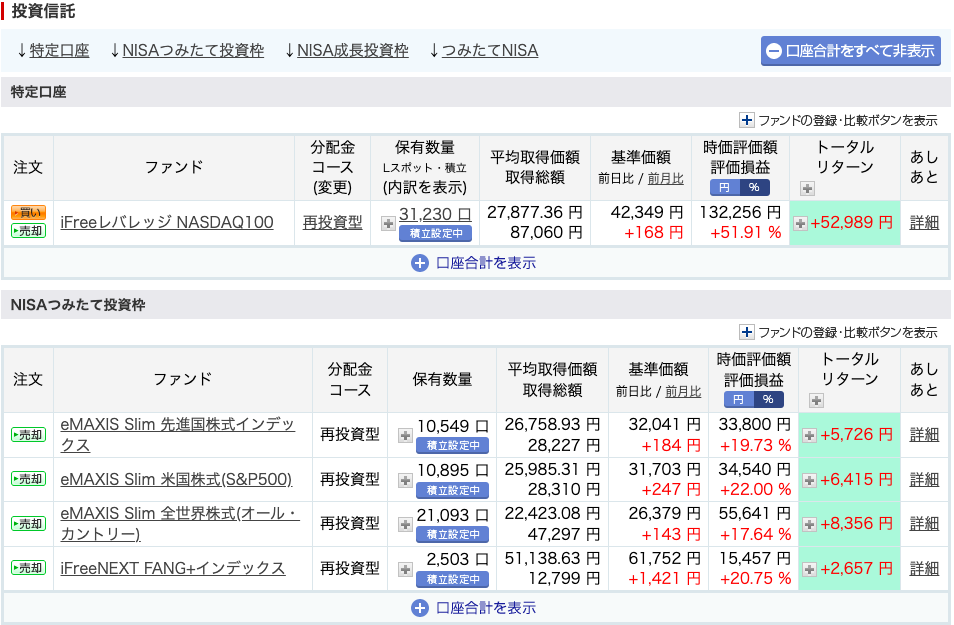This screenshot has width=954, height=625.
Task: Jump to つみたてNISA section
Action: [483, 50]
